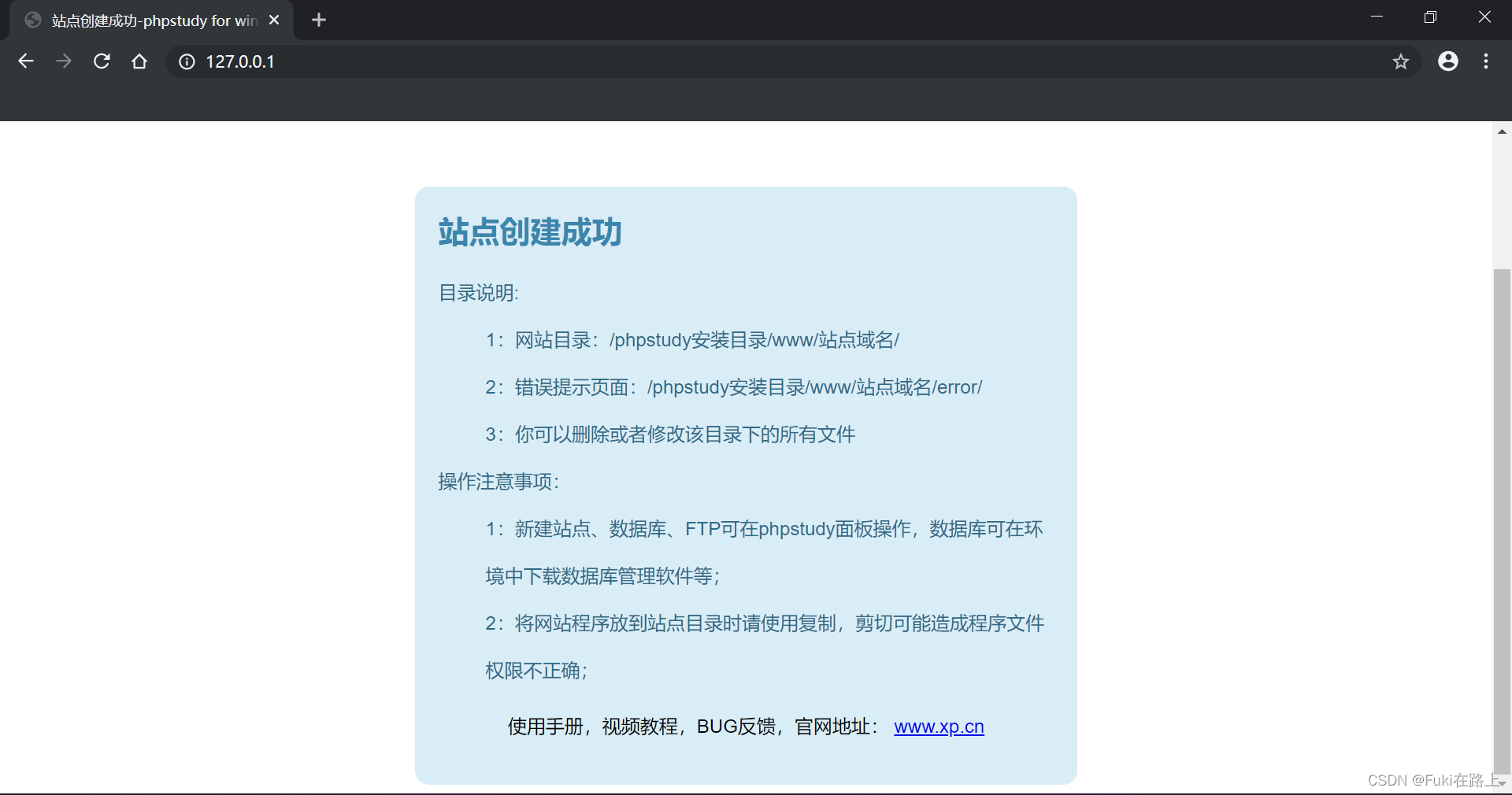Image resolution: width=1512 pixels, height=795 pixels.
Task: Bookmark this page with the star icon
Action: pos(1400,61)
